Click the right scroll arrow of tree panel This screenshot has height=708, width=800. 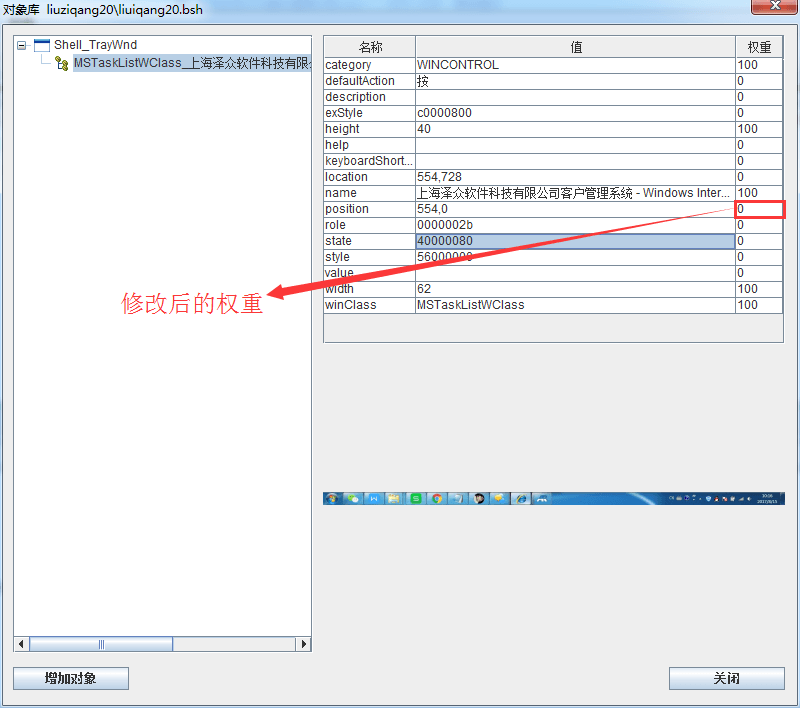point(304,645)
